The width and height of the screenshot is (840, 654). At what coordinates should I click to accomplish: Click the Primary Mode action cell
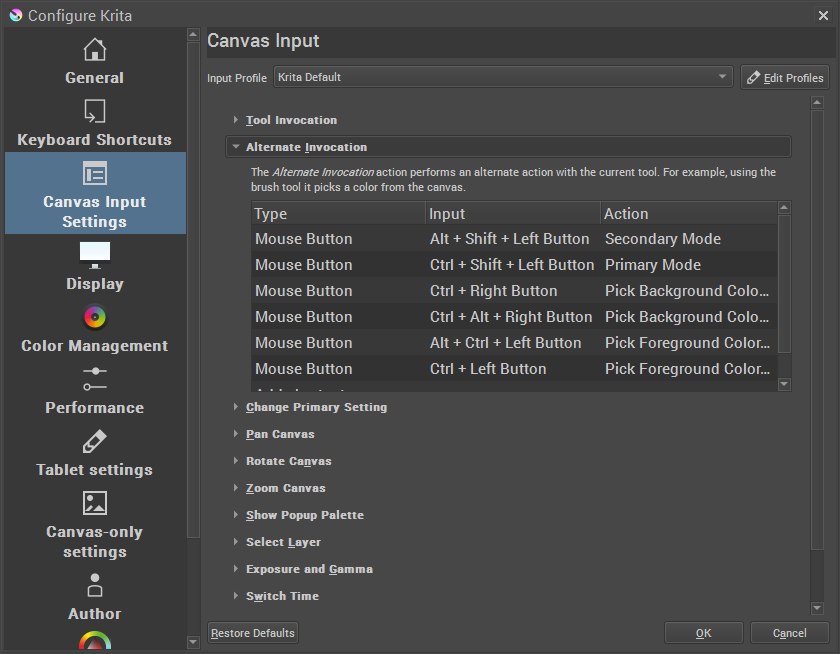[689, 265]
